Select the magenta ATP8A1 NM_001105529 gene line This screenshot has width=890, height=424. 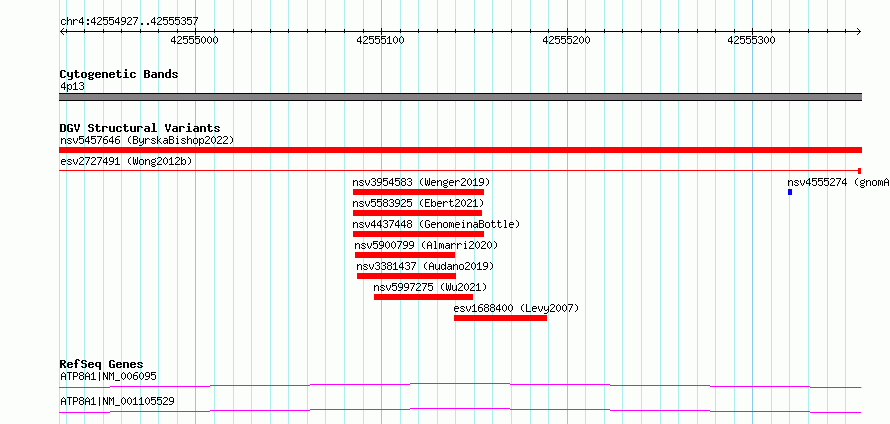[460, 410]
